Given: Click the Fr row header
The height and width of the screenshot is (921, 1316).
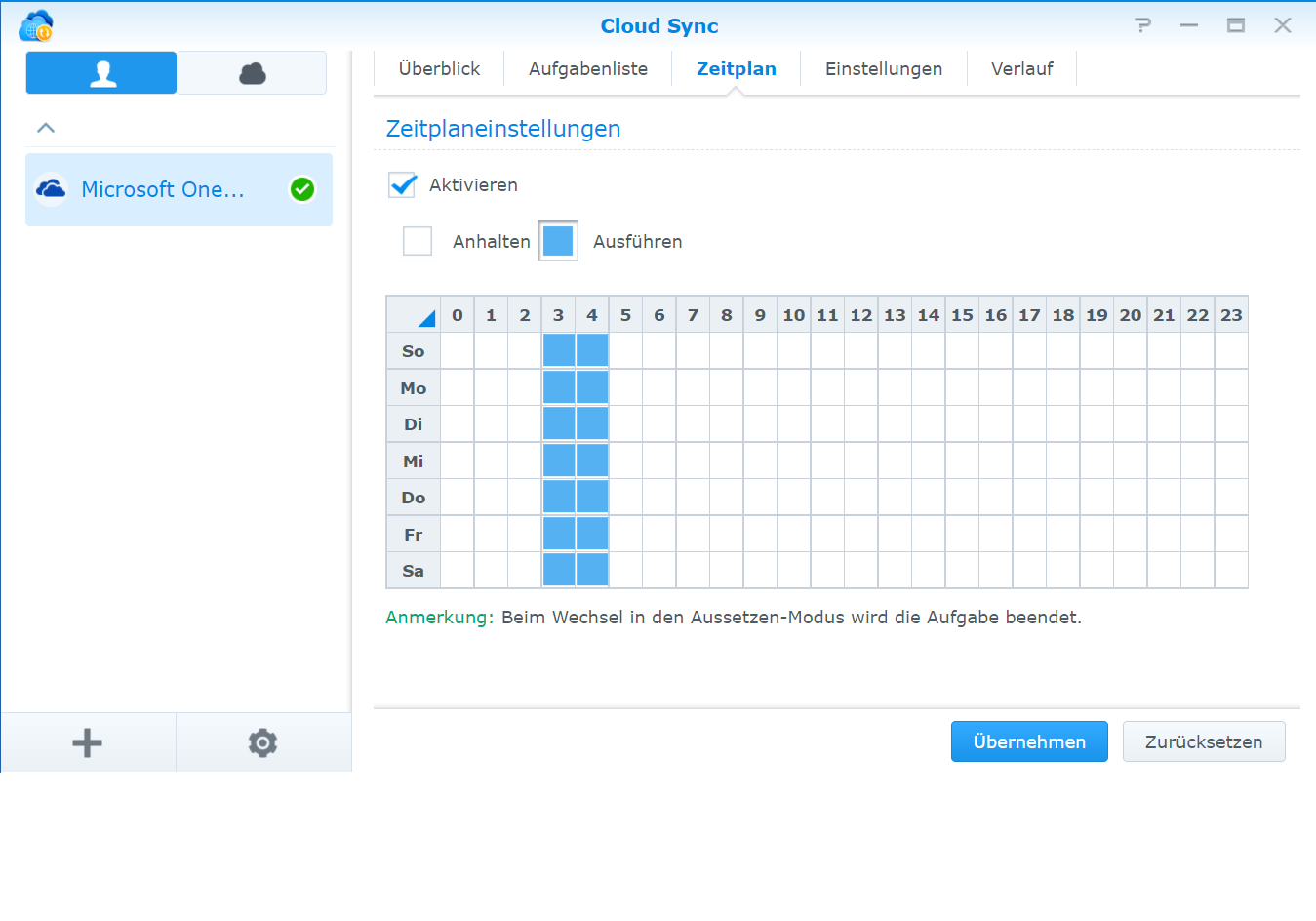Looking at the screenshot, I should click(x=414, y=534).
